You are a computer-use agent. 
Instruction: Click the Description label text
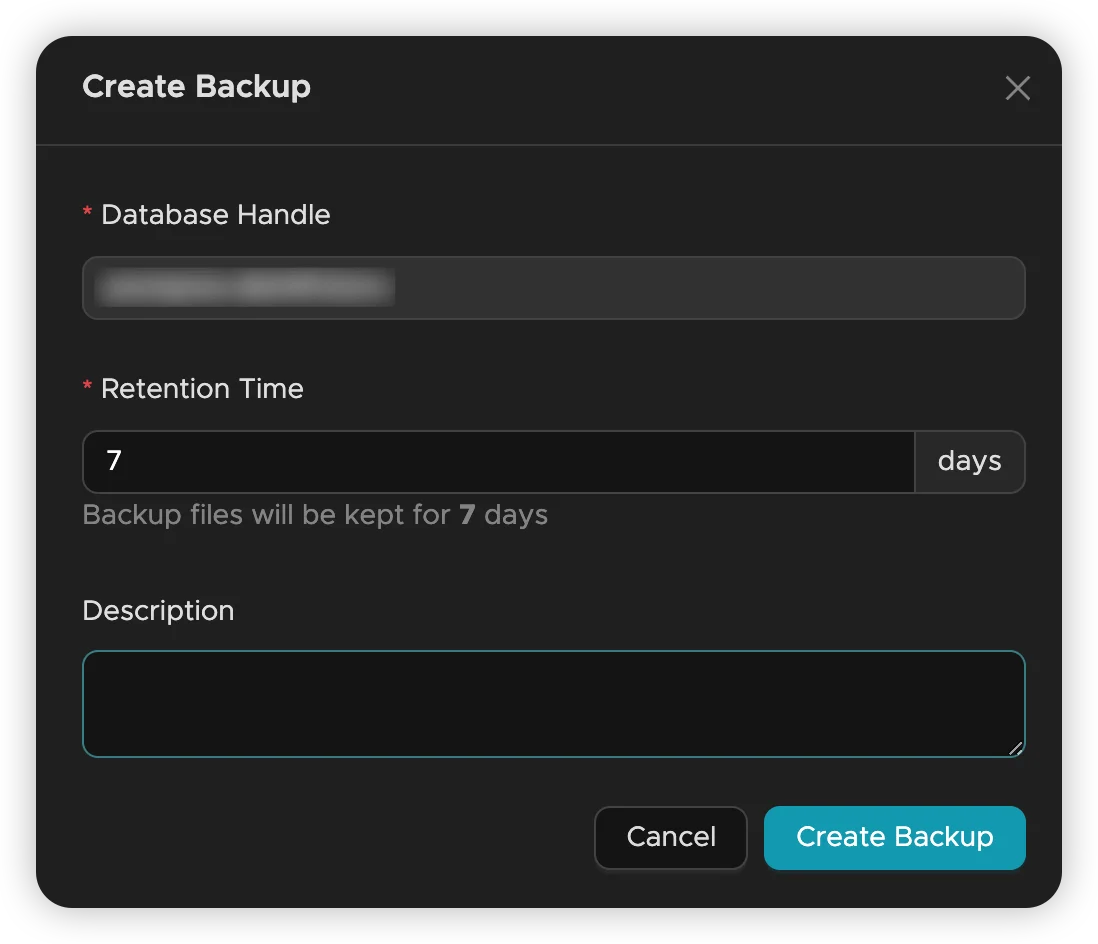[x=158, y=610]
